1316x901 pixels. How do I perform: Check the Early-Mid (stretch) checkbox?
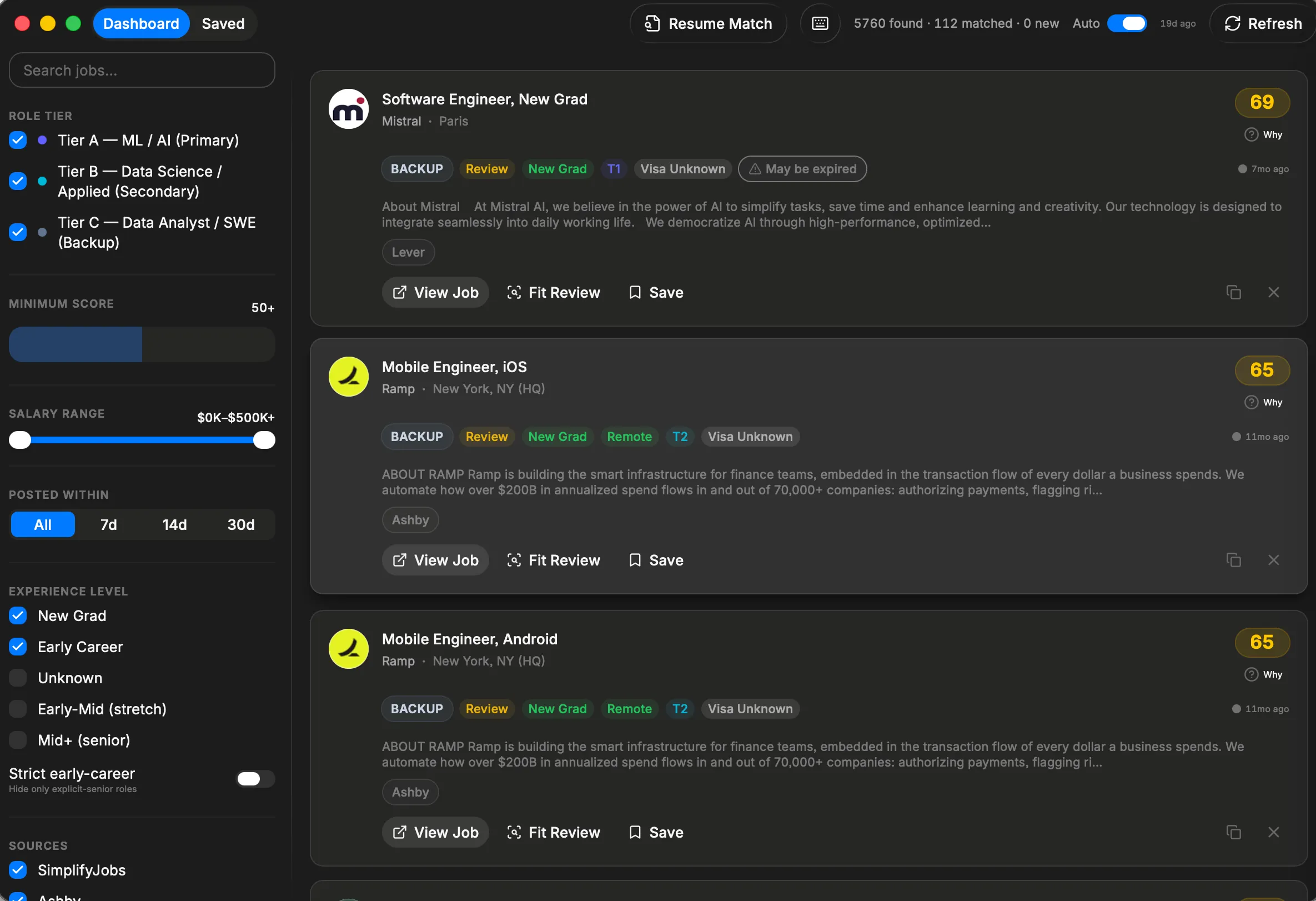coord(18,709)
